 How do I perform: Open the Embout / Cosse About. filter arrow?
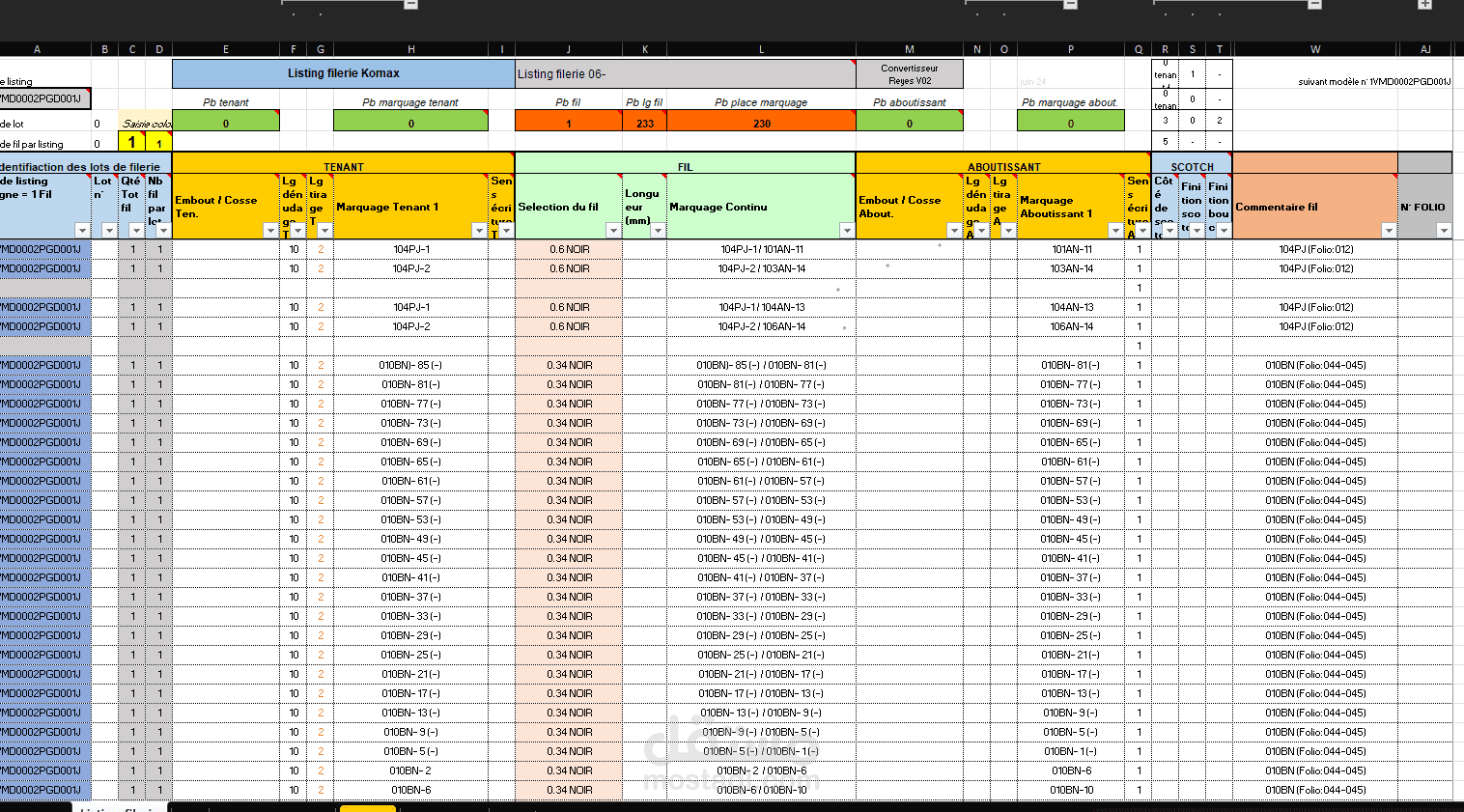click(954, 230)
